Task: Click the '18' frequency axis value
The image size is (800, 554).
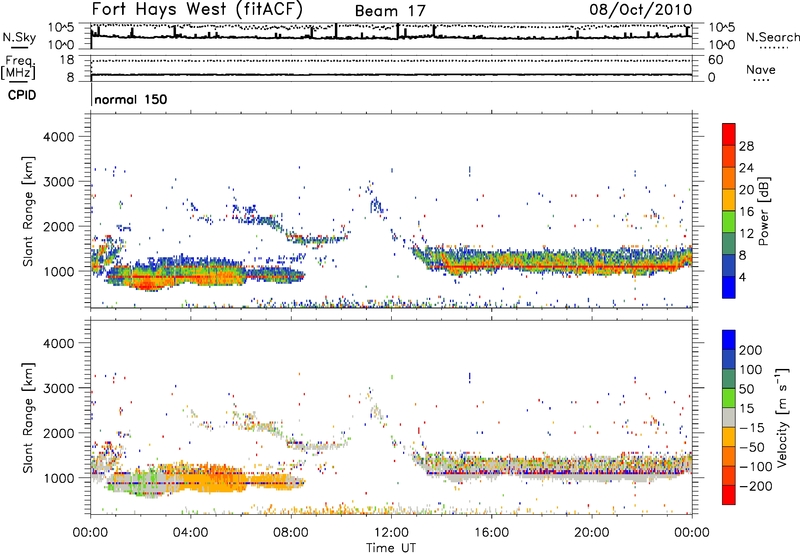Action: pyautogui.click(x=67, y=60)
